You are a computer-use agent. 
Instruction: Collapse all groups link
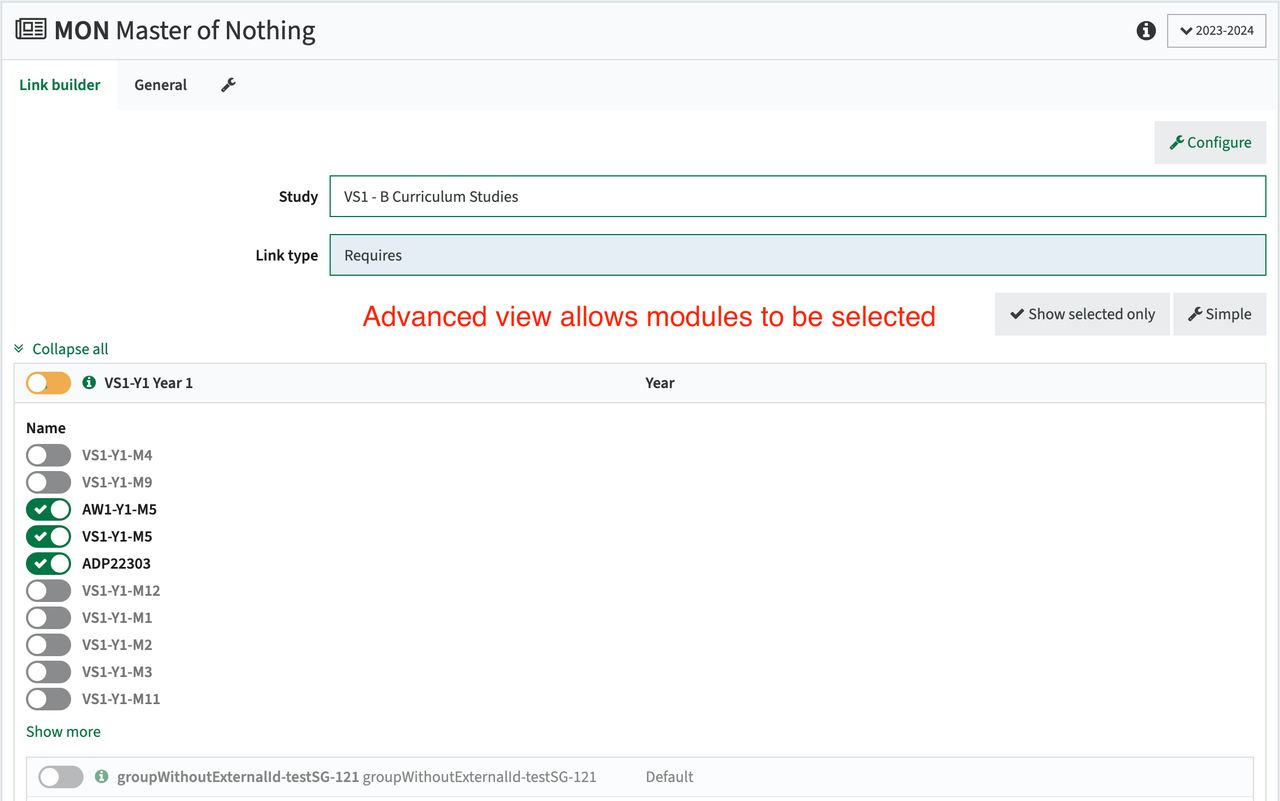(61, 349)
